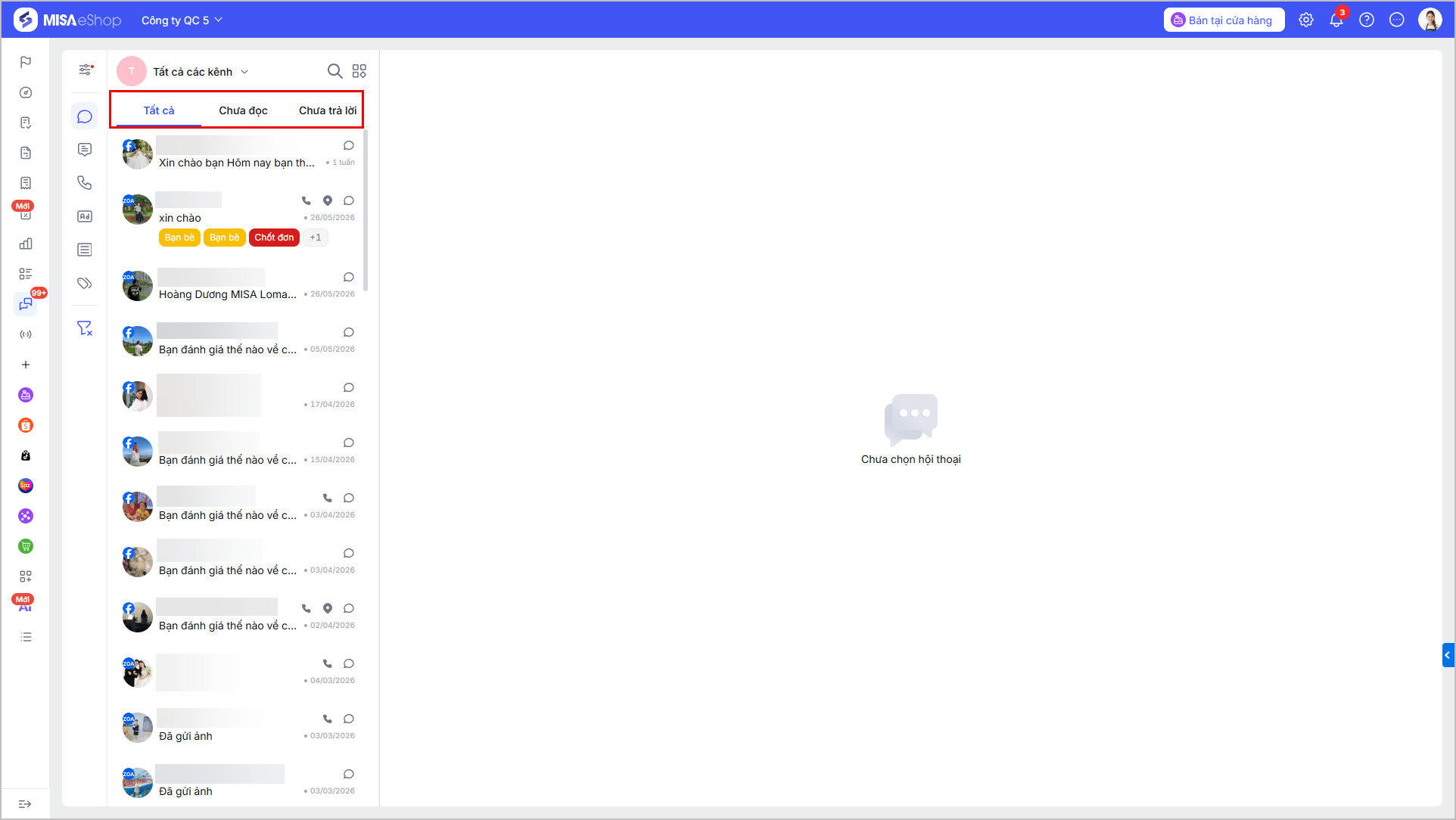Click the conversation list scrollbar

pyautogui.click(x=366, y=210)
